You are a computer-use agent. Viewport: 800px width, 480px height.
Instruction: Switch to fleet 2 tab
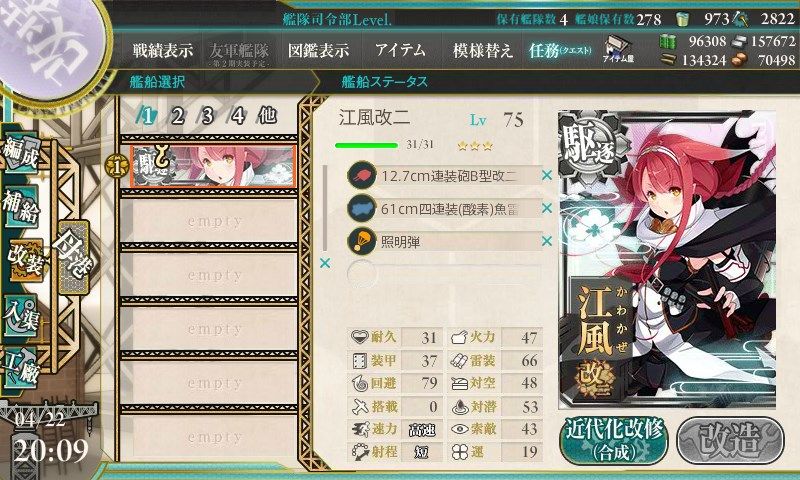[x=177, y=116]
